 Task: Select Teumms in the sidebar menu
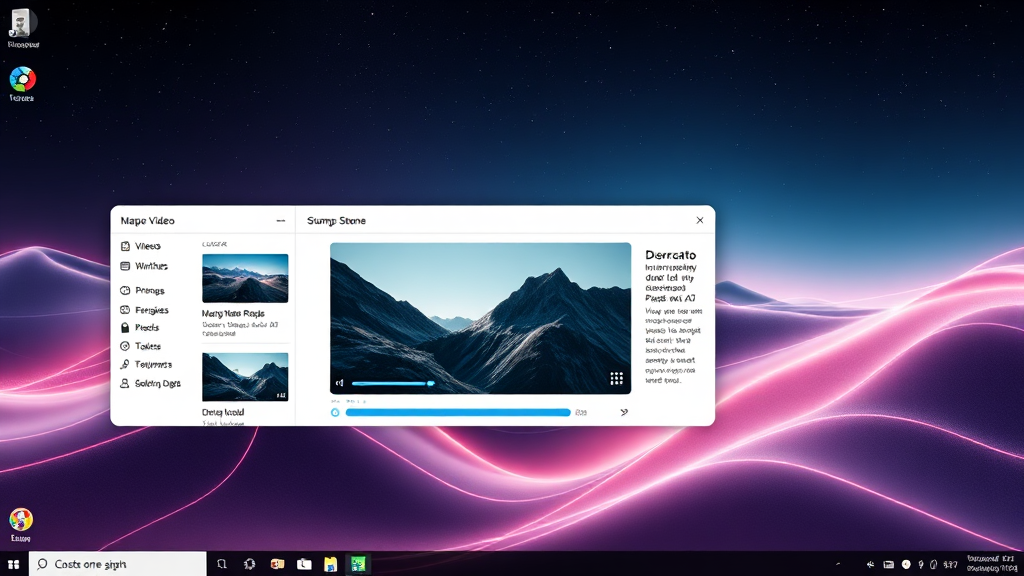point(153,365)
